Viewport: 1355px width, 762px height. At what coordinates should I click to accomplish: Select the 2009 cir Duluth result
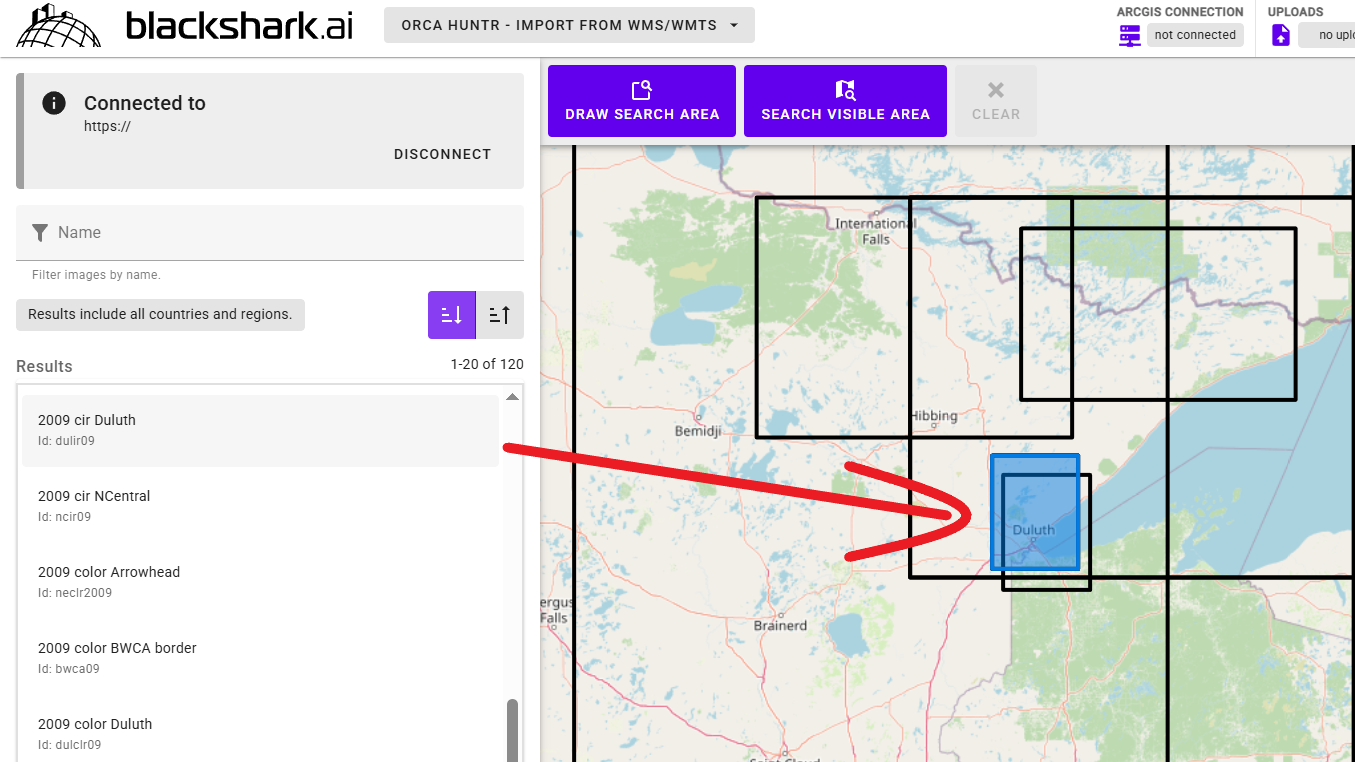(260, 430)
